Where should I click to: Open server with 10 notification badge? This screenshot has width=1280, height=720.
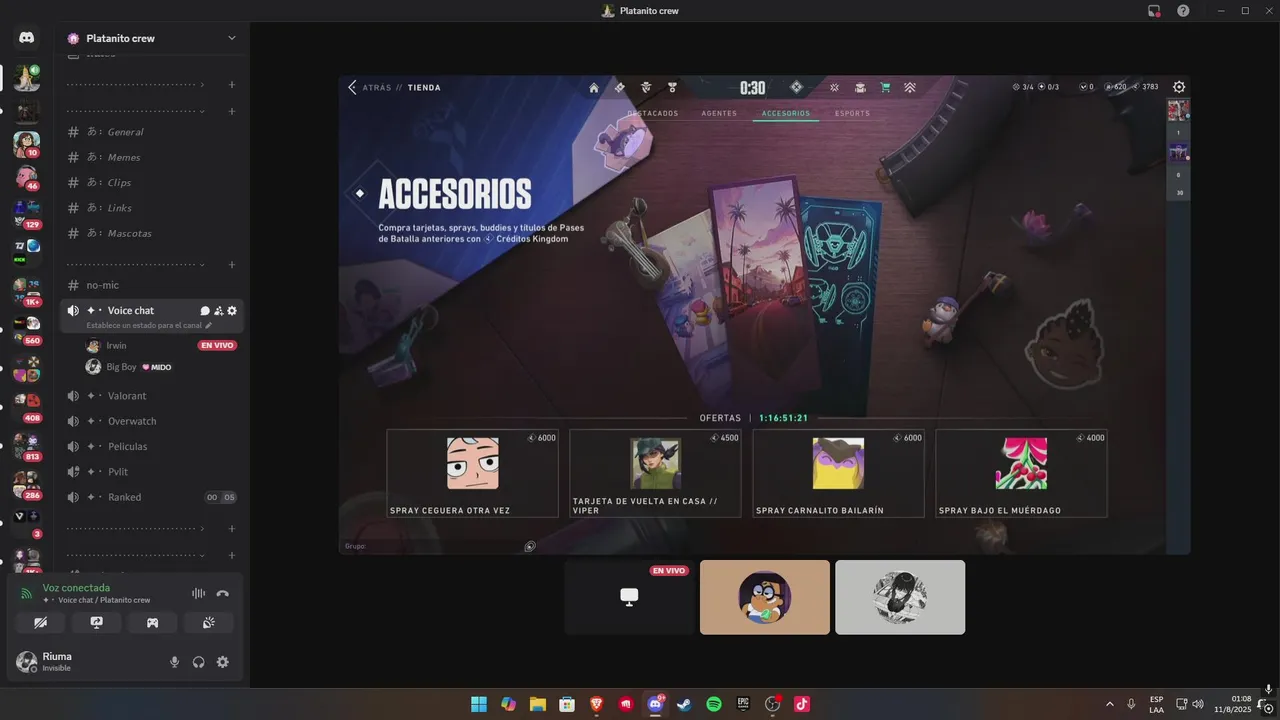(x=27, y=144)
